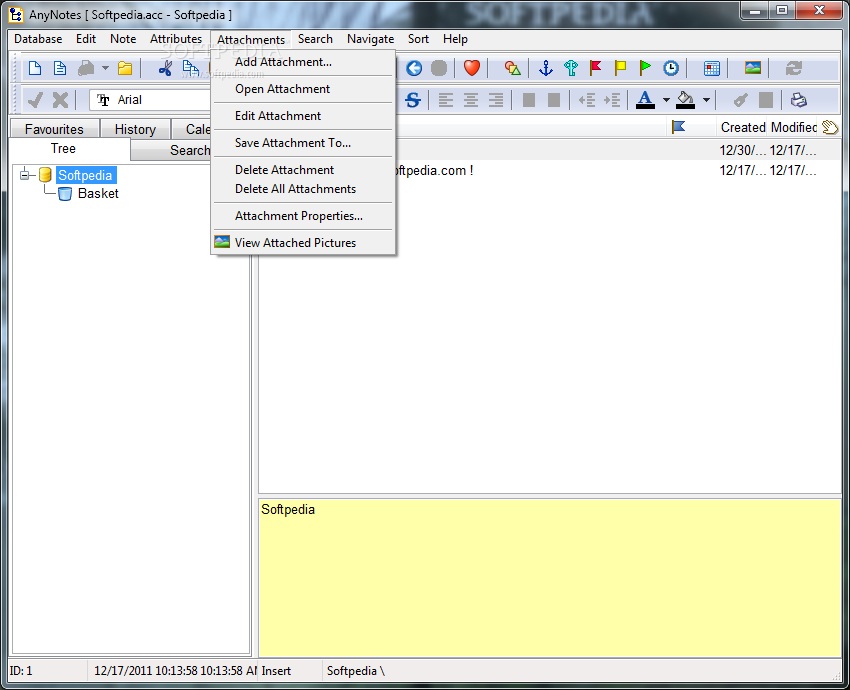Screen dimensions: 850x690
Task: Open the Sort menu
Action: pos(418,39)
